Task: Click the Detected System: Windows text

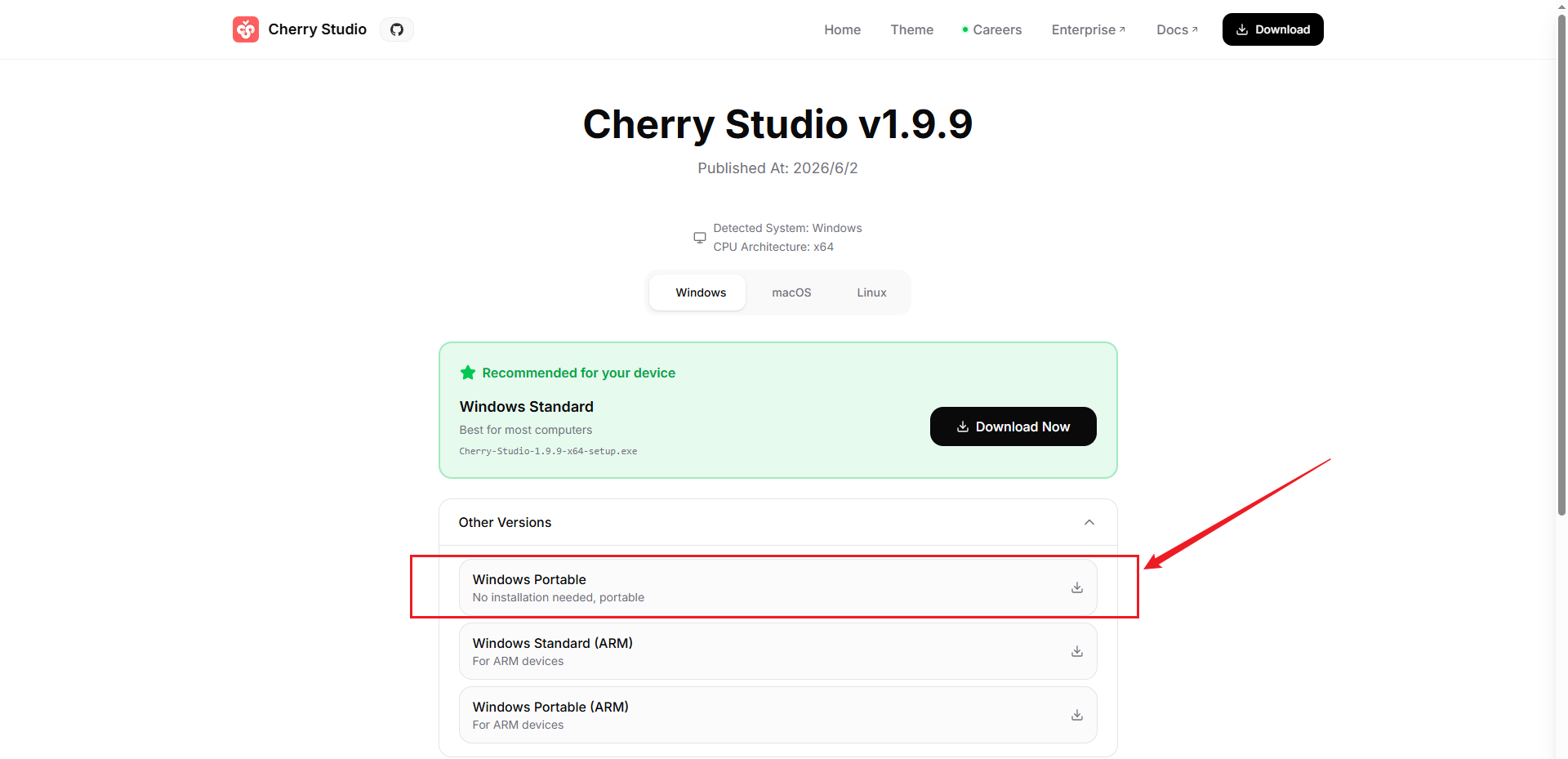Action: pyautogui.click(x=787, y=228)
